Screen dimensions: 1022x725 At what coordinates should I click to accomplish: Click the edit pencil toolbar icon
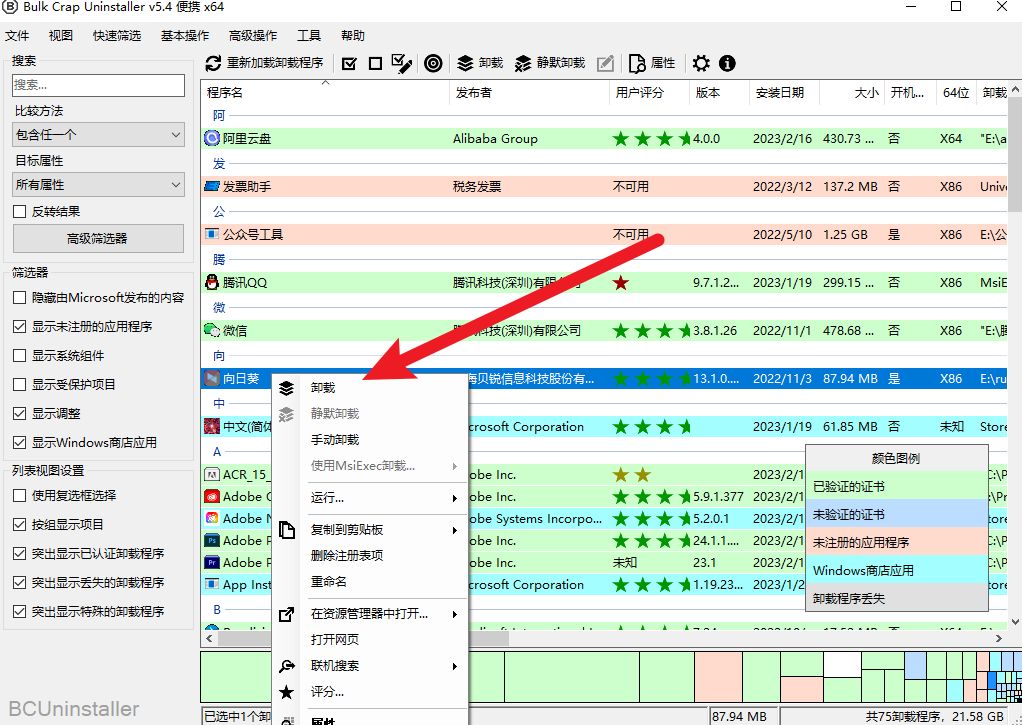click(x=606, y=63)
